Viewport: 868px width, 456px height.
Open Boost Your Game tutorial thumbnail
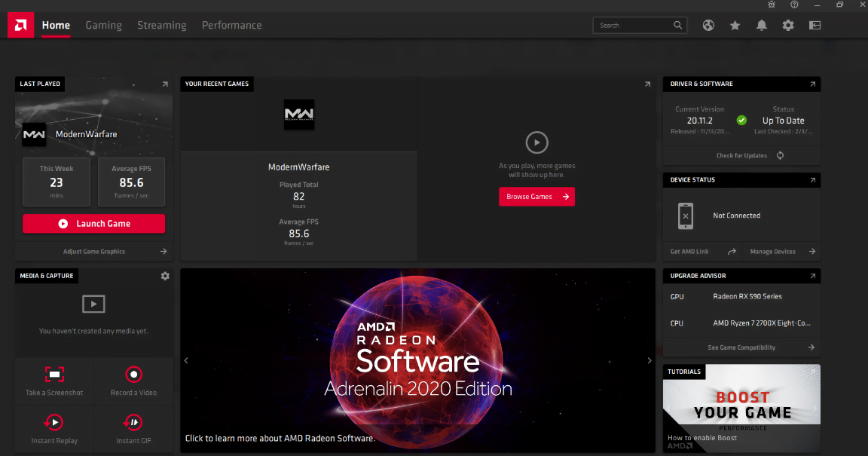(742, 408)
